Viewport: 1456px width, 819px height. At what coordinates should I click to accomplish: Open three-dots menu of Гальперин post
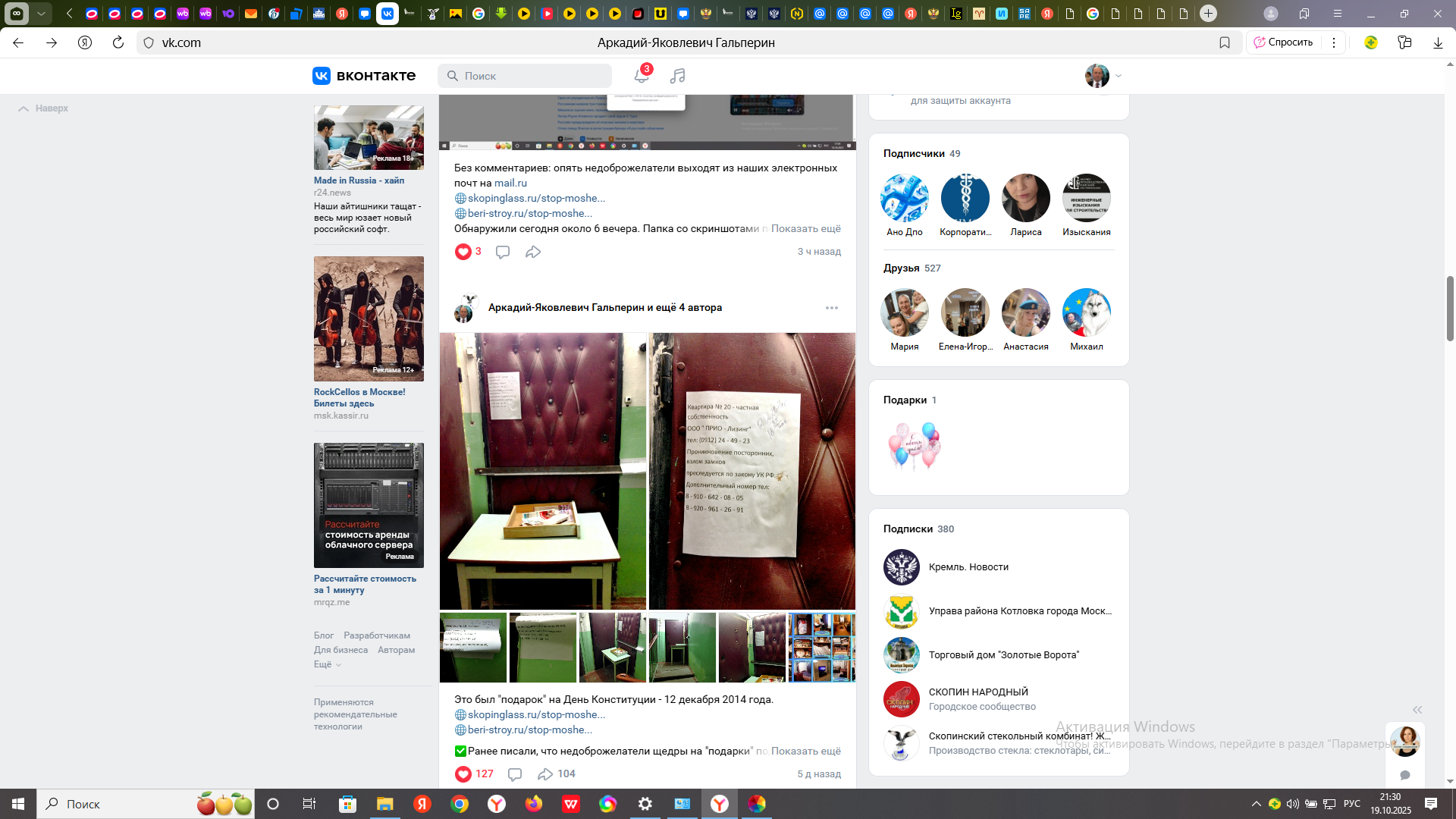click(831, 308)
